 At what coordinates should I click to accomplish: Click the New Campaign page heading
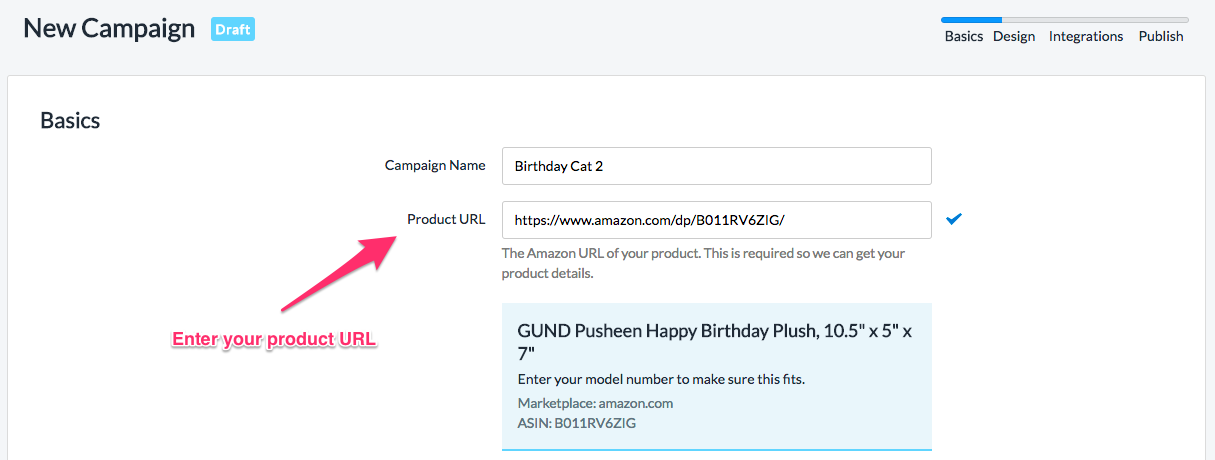point(109,28)
